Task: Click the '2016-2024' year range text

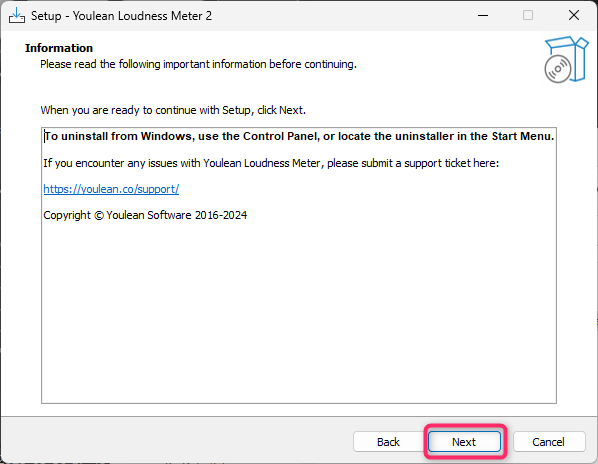Action: (221, 215)
